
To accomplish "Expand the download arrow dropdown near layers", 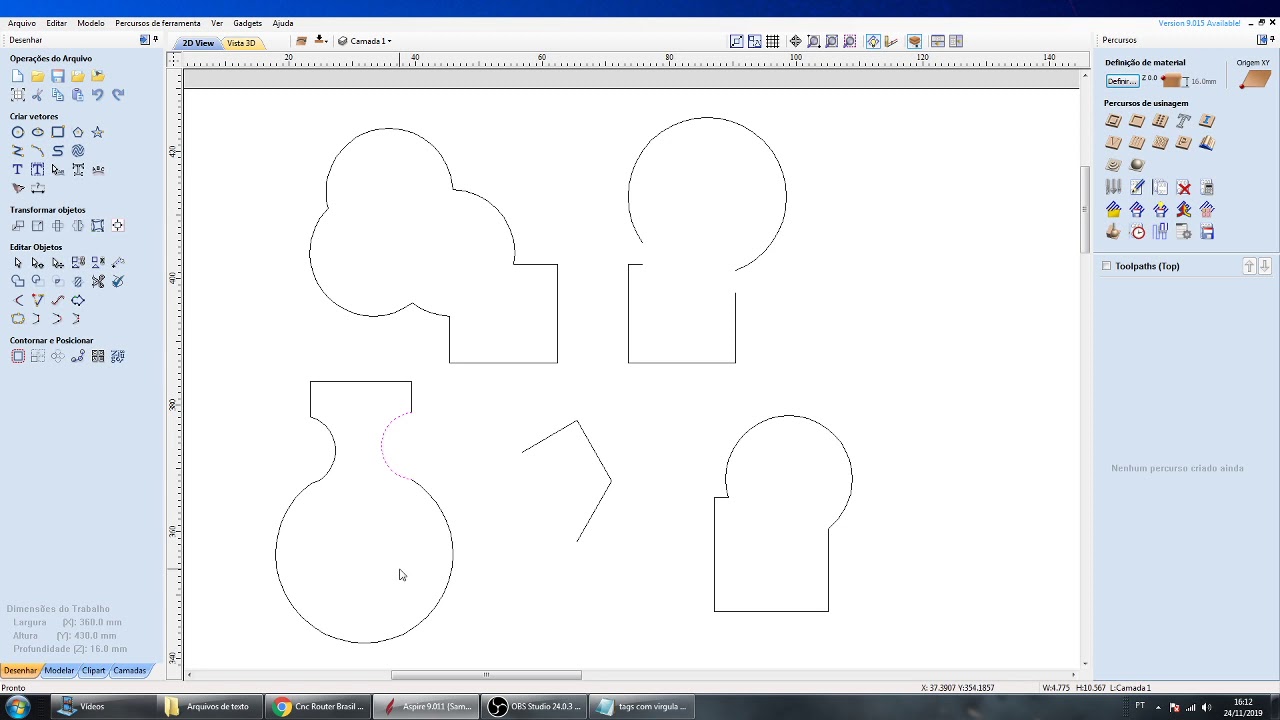I will point(321,41).
